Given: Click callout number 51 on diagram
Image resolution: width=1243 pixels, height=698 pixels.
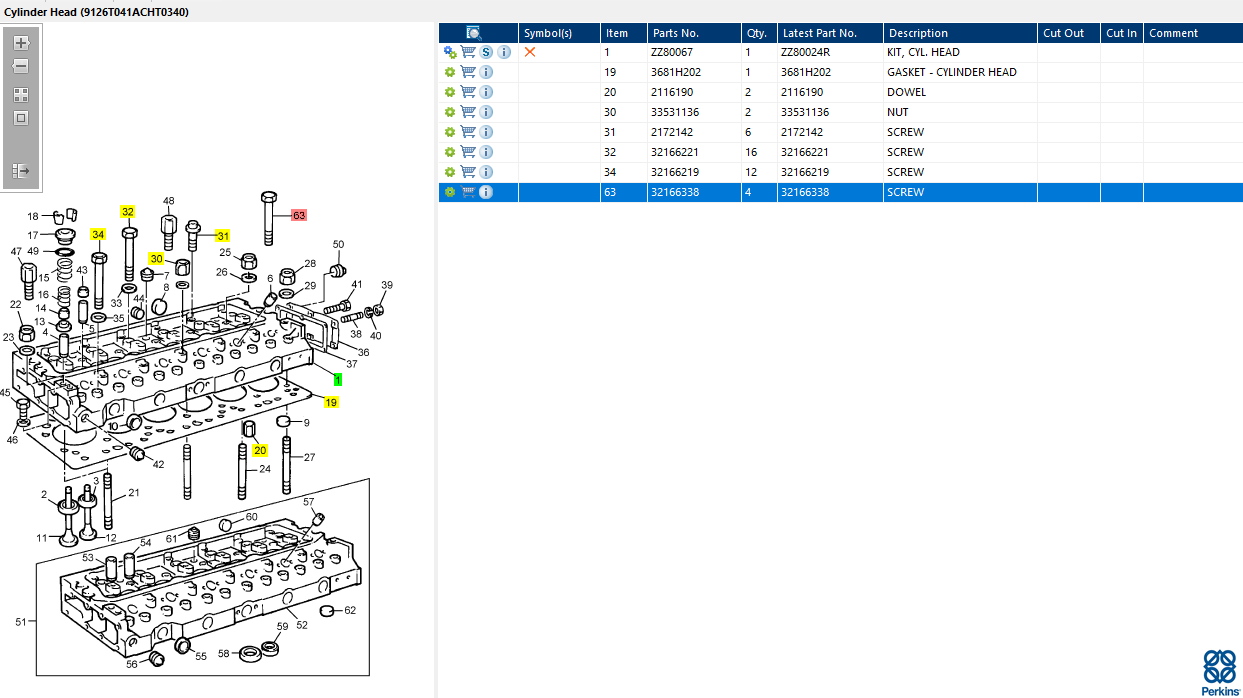Looking at the screenshot, I should pyautogui.click(x=21, y=622).
